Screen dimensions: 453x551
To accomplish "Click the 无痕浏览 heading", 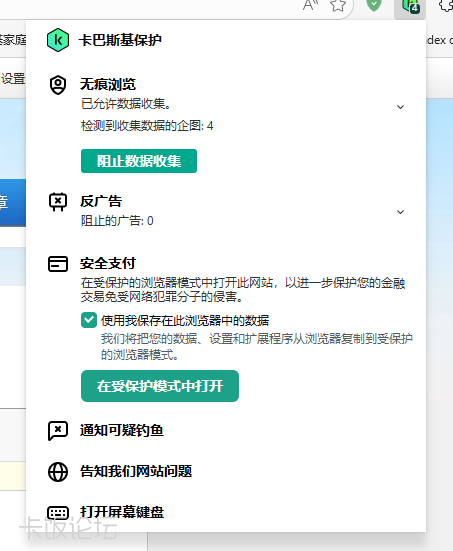I will 108,84.
